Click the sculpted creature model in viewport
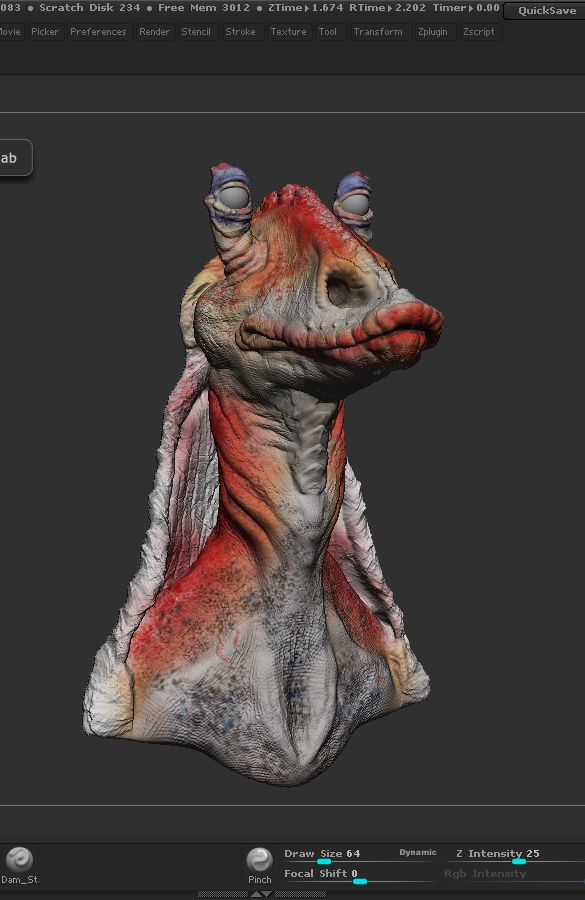This screenshot has width=585, height=900. [263, 474]
